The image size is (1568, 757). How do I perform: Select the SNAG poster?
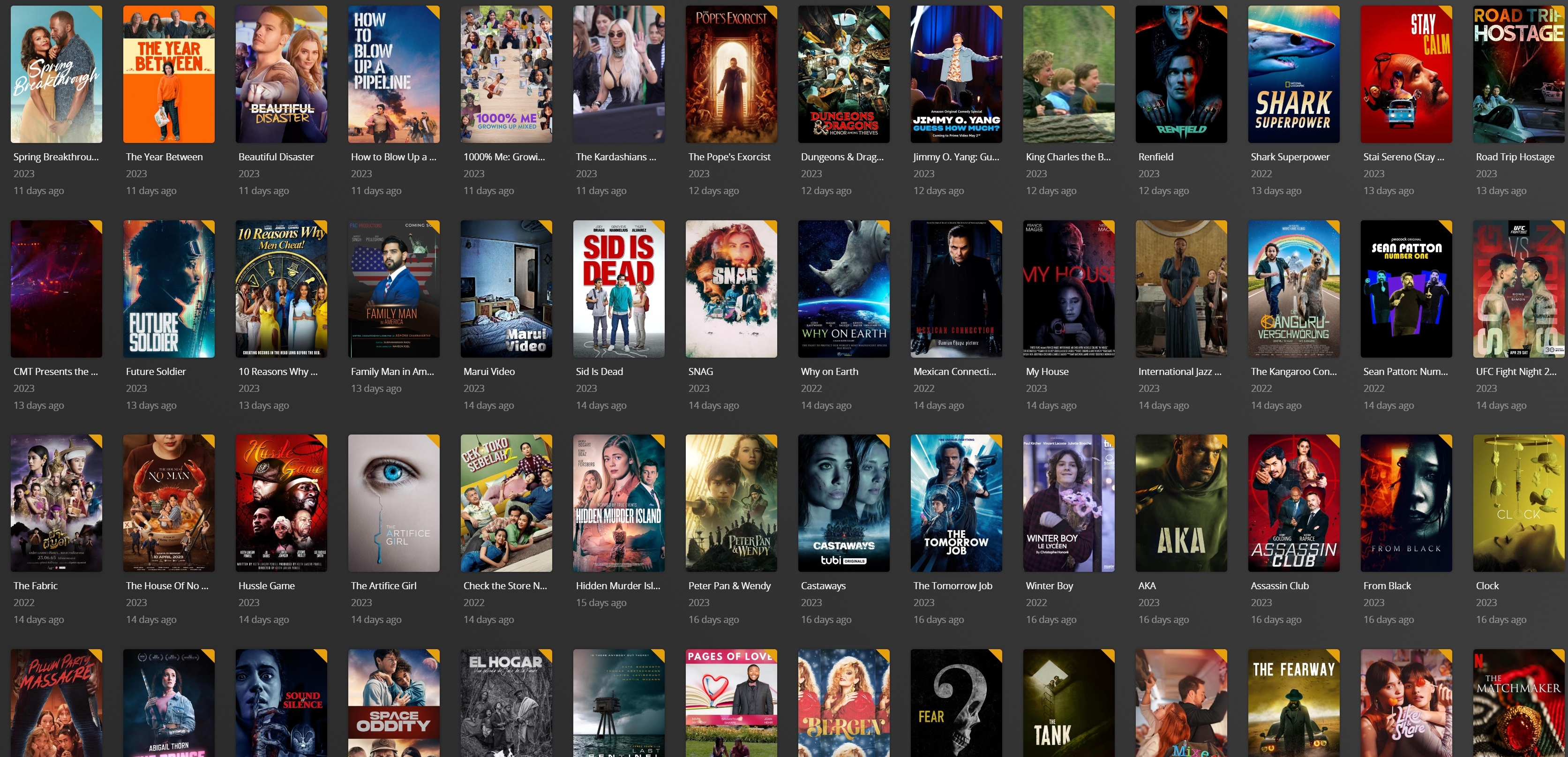click(x=731, y=289)
